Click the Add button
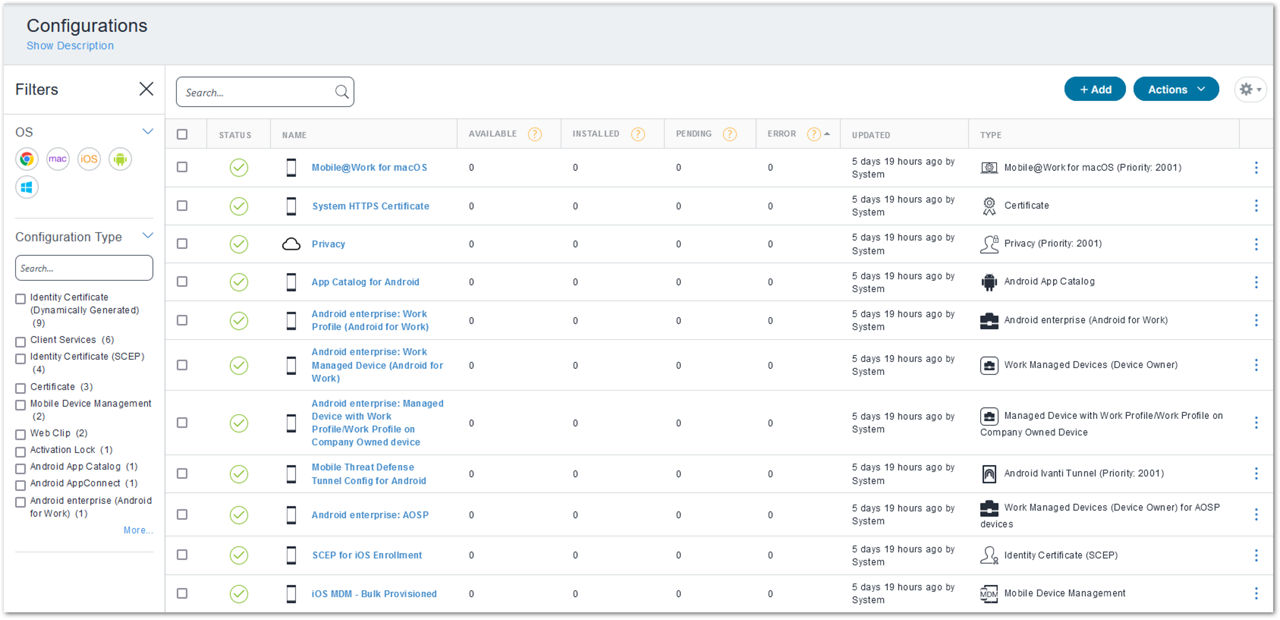 [1095, 89]
